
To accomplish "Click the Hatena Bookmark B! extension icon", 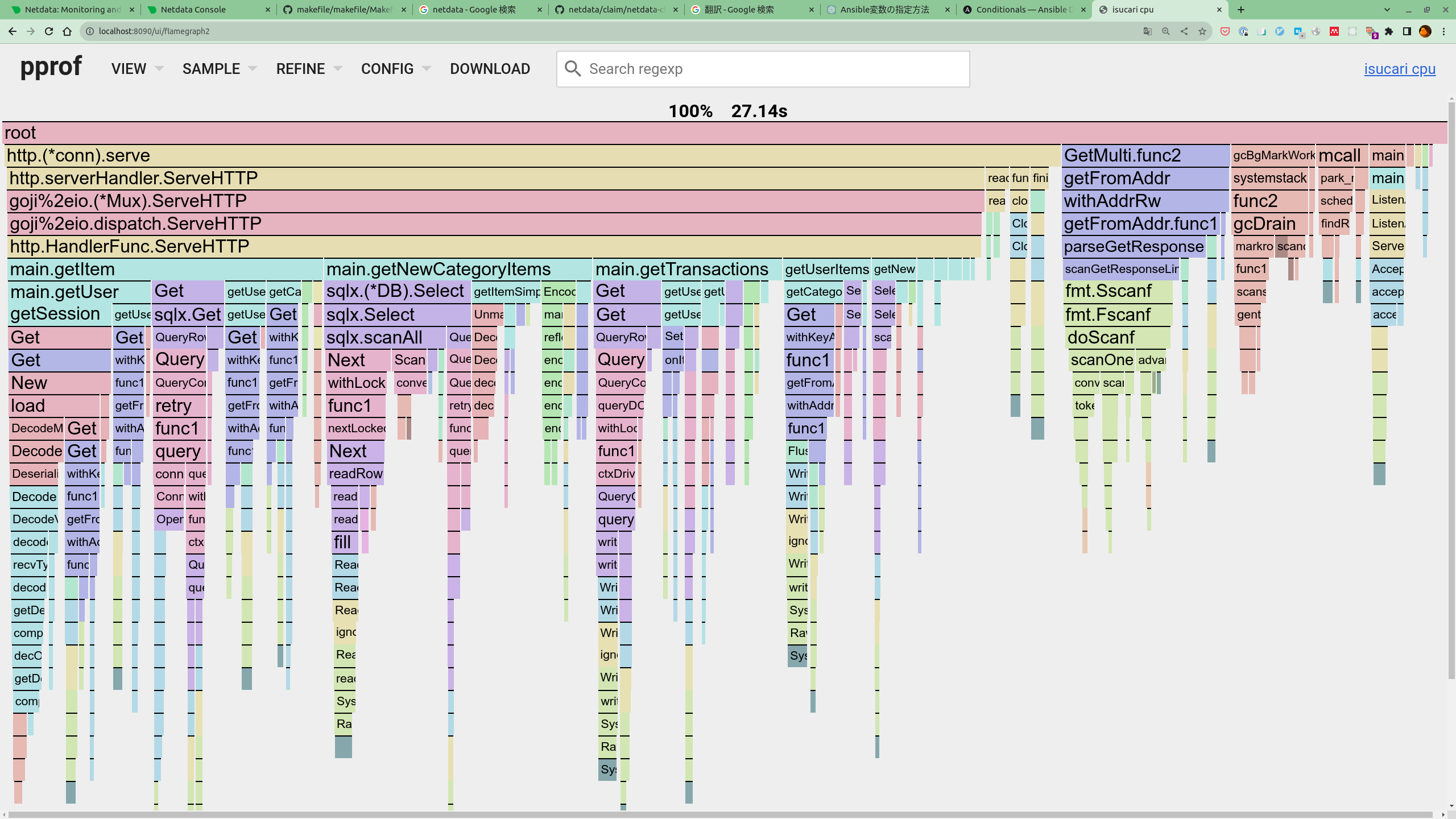I will tap(1298, 31).
